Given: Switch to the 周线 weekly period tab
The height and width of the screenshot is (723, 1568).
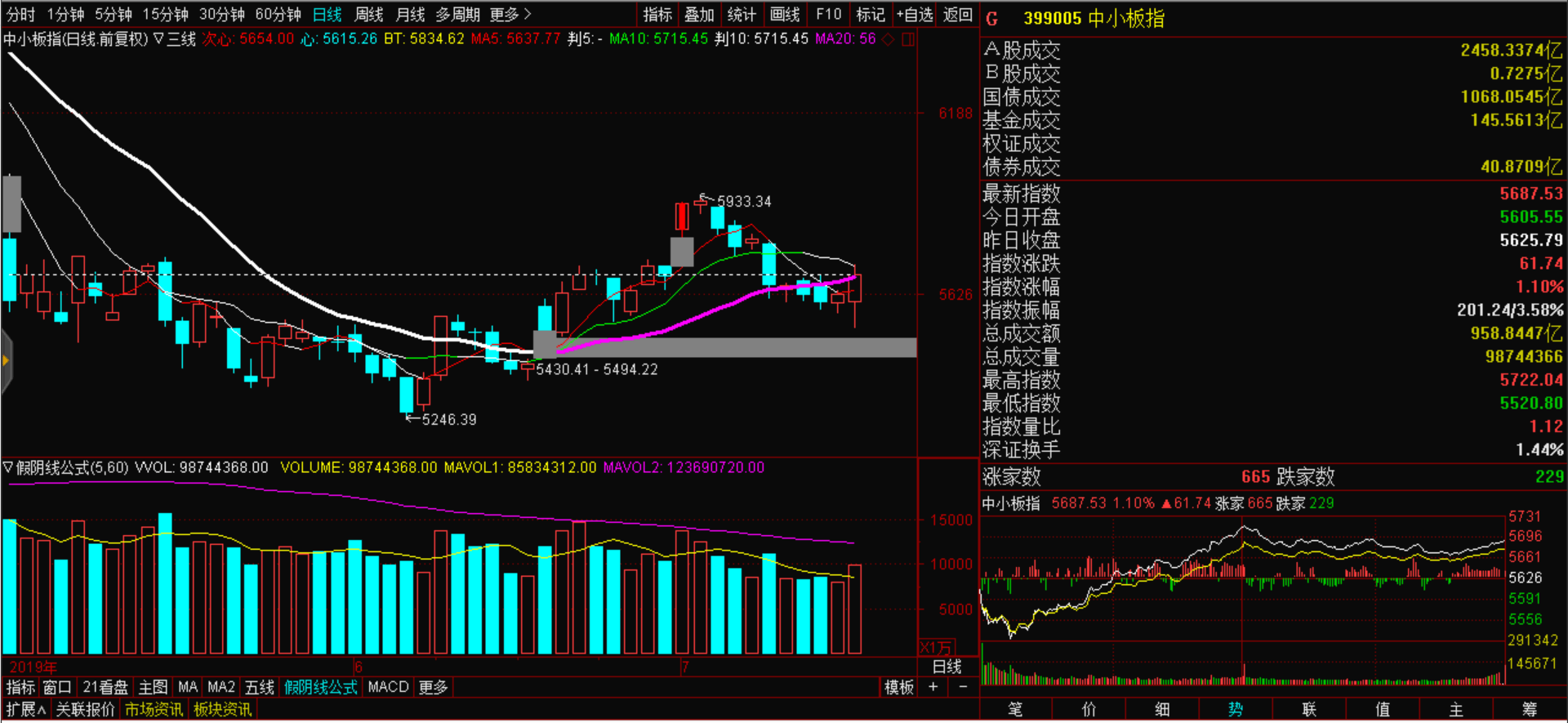Looking at the screenshot, I should pyautogui.click(x=369, y=15).
